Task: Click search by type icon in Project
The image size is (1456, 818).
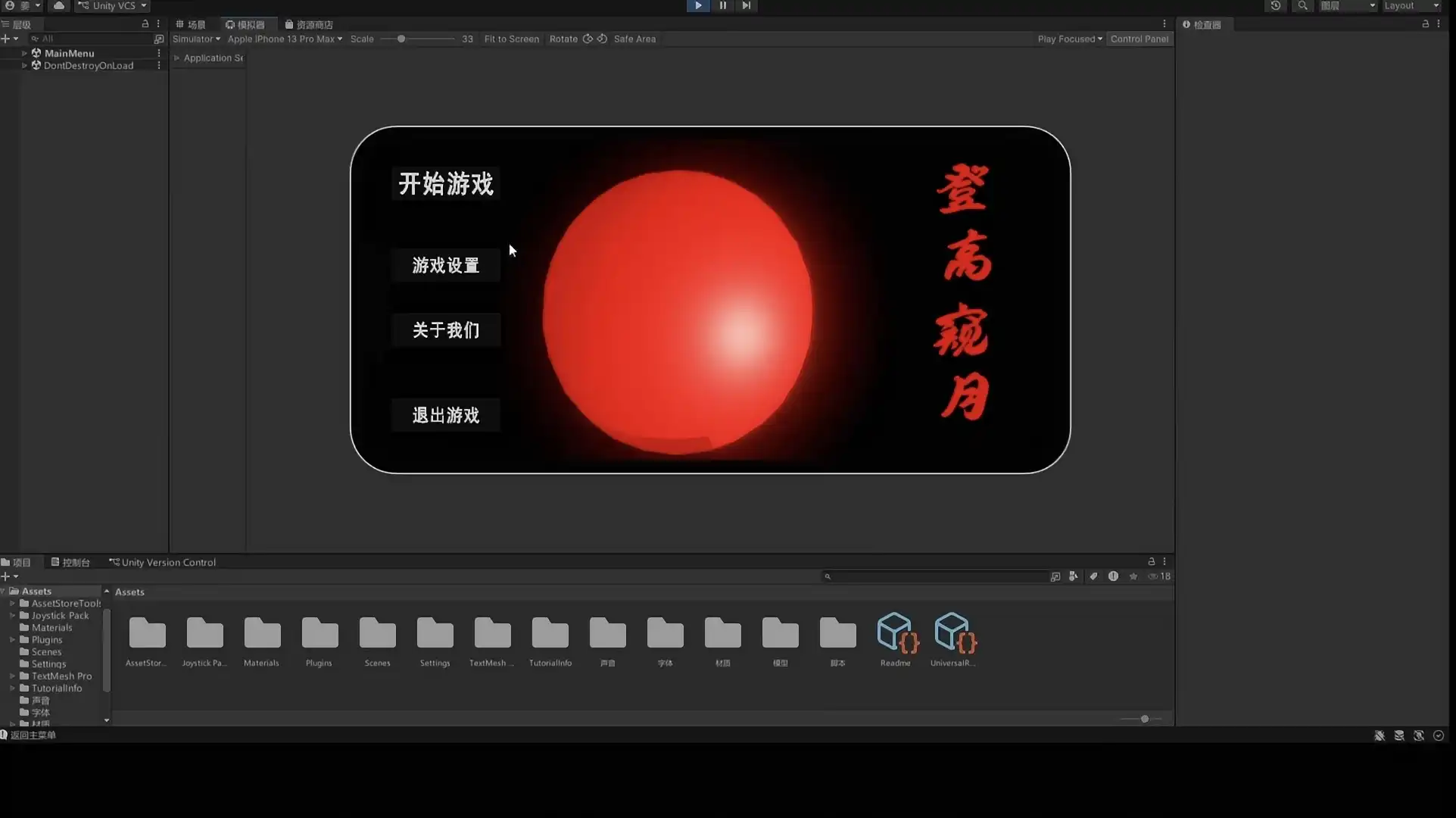Action: [1074, 576]
